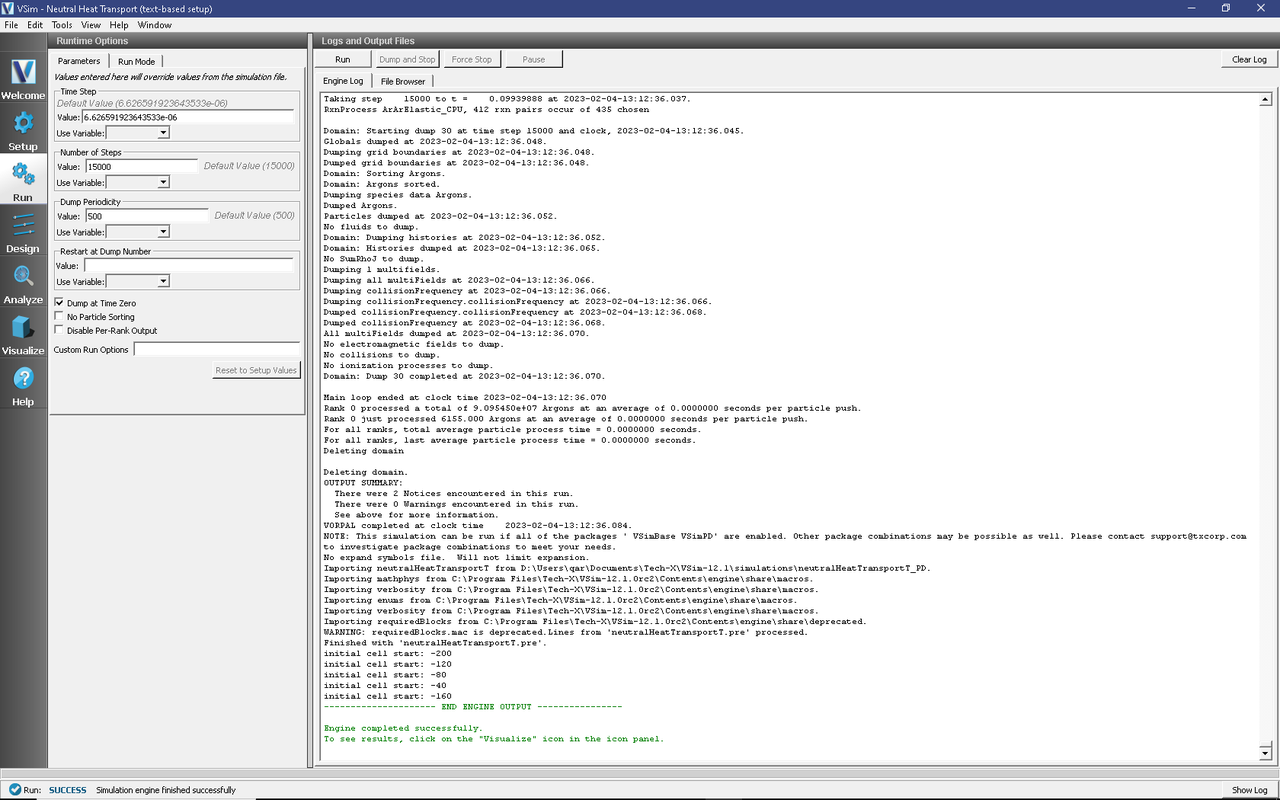The height and width of the screenshot is (800, 1280).
Task: Toggle Dump at Time Zero checkbox
Action: pyautogui.click(x=59, y=303)
